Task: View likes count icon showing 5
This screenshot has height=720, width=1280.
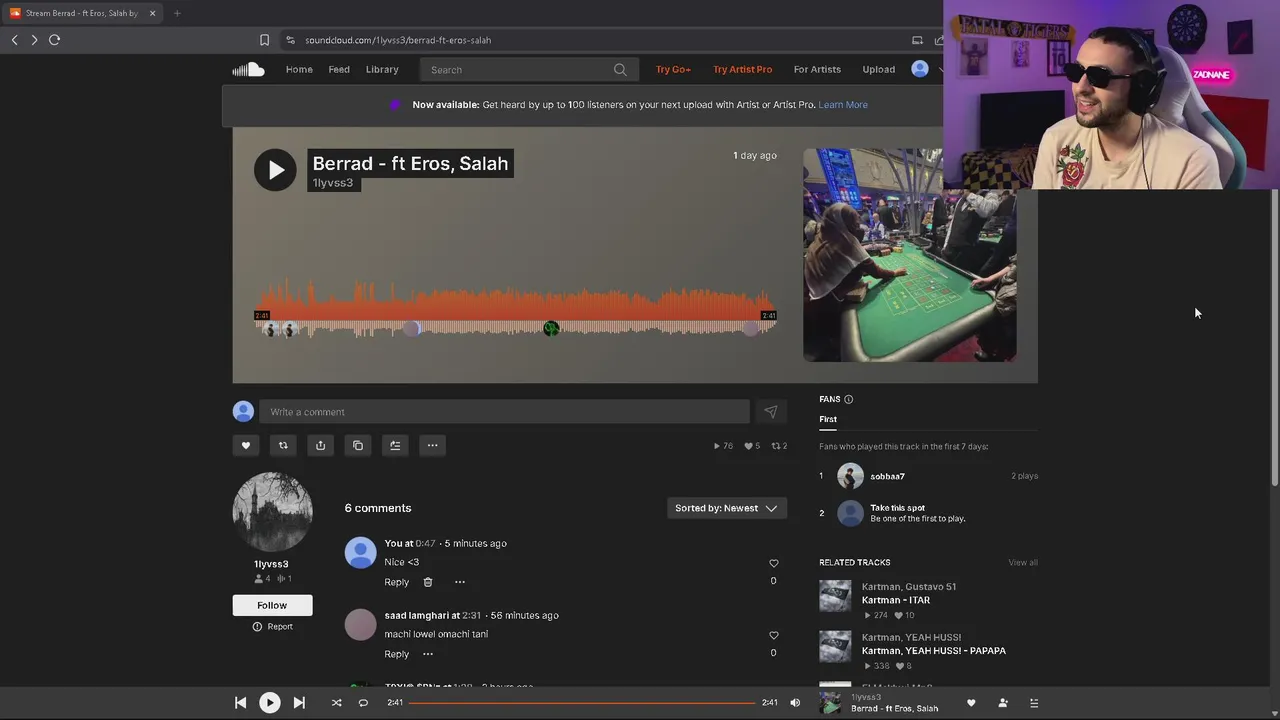Action: coord(751,446)
